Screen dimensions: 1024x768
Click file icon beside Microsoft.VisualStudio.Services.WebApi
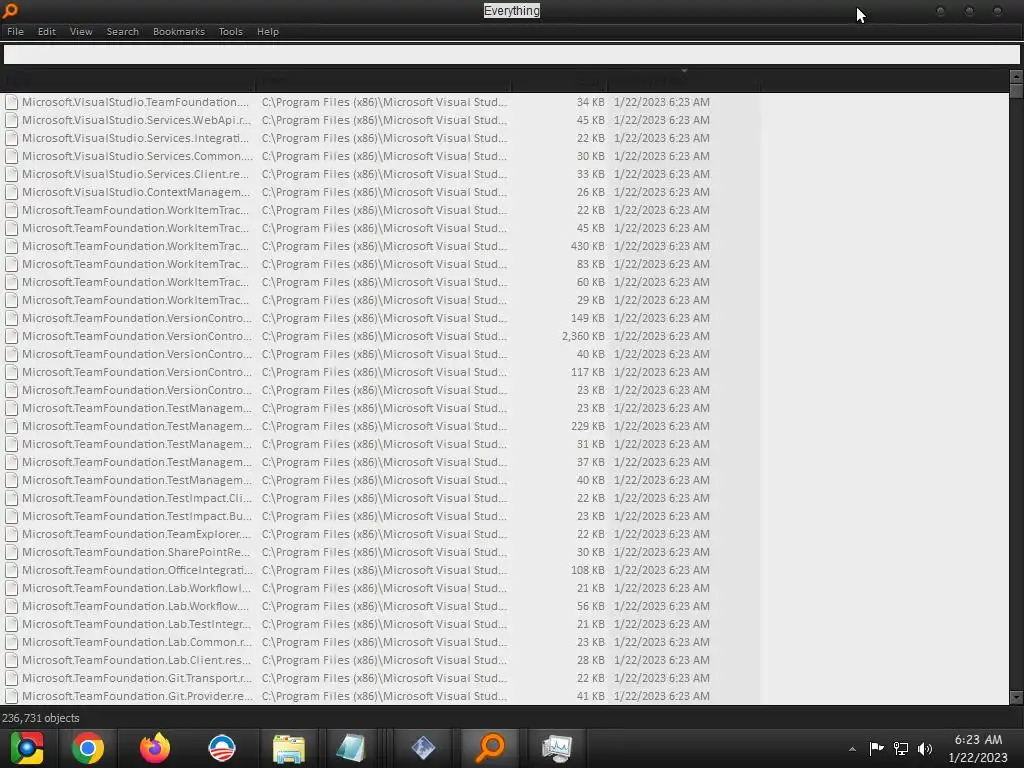[x=11, y=120]
